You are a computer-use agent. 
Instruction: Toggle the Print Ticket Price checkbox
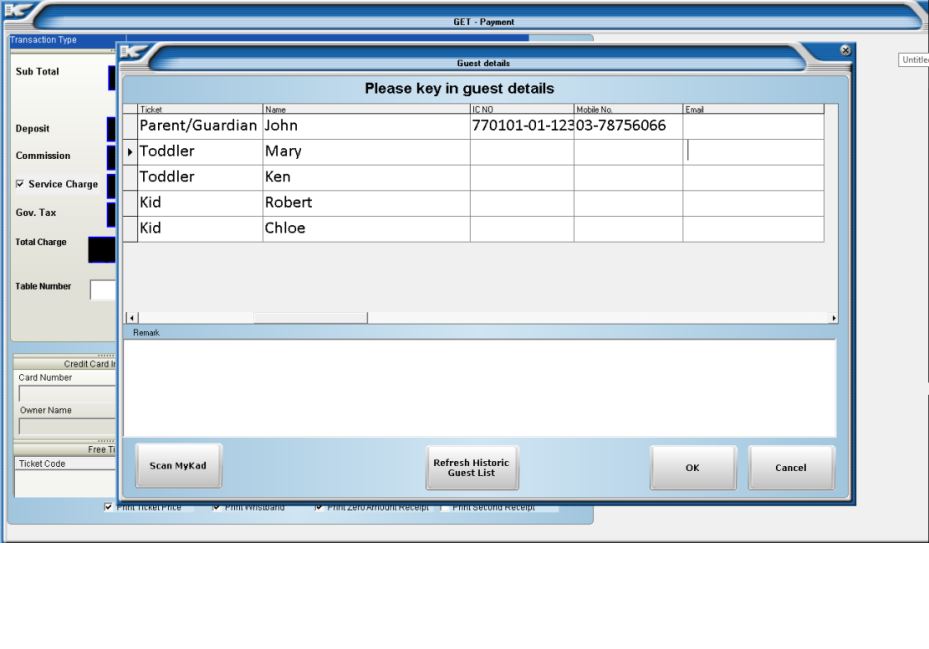click(x=108, y=507)
